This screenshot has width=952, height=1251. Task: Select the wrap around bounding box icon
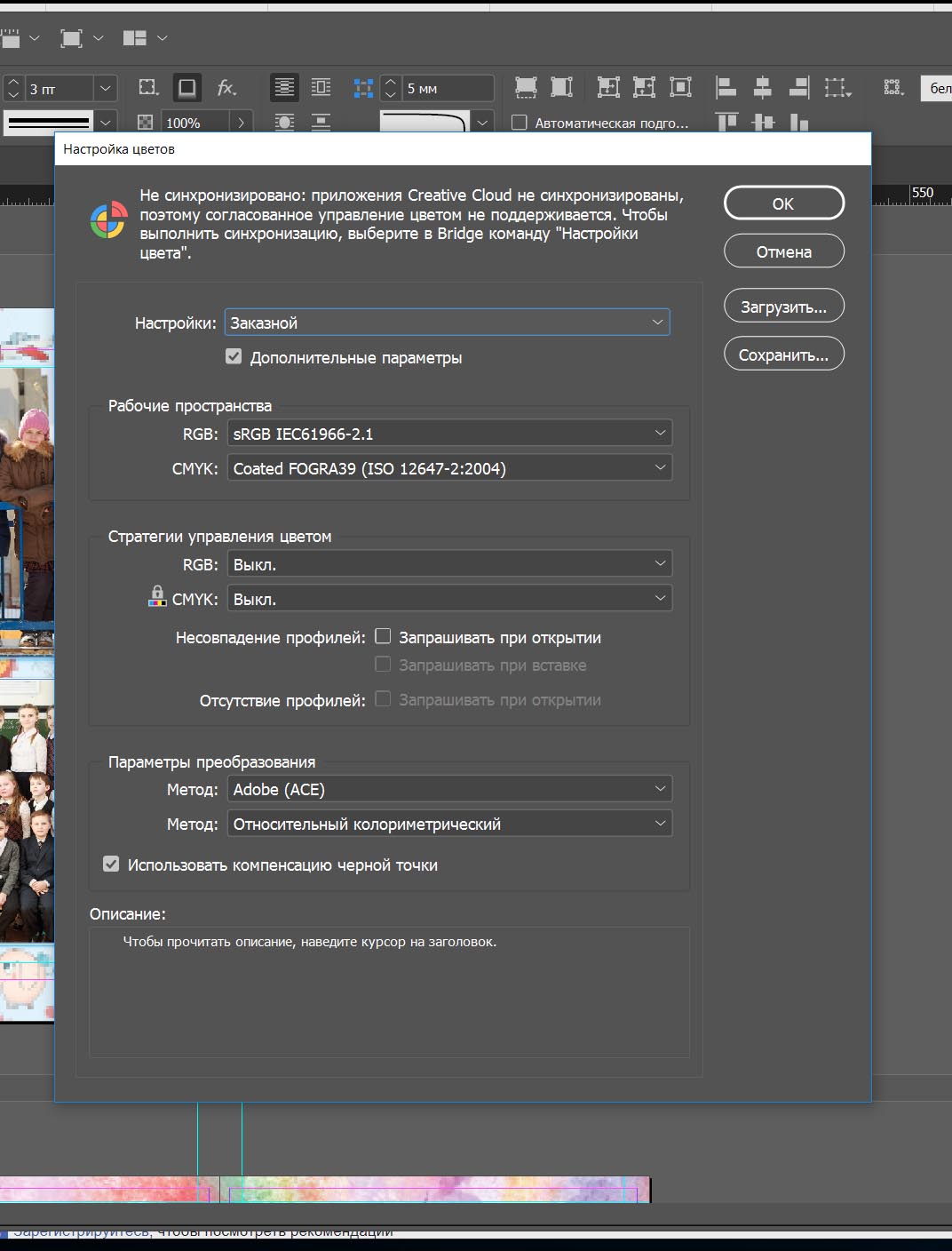[321, 87]
